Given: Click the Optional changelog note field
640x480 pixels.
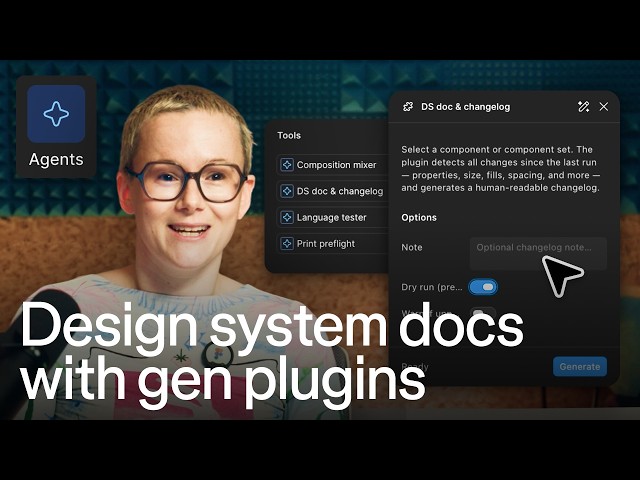Looking at the screenshot, I should pyautogui.click(x=538, y=253).
